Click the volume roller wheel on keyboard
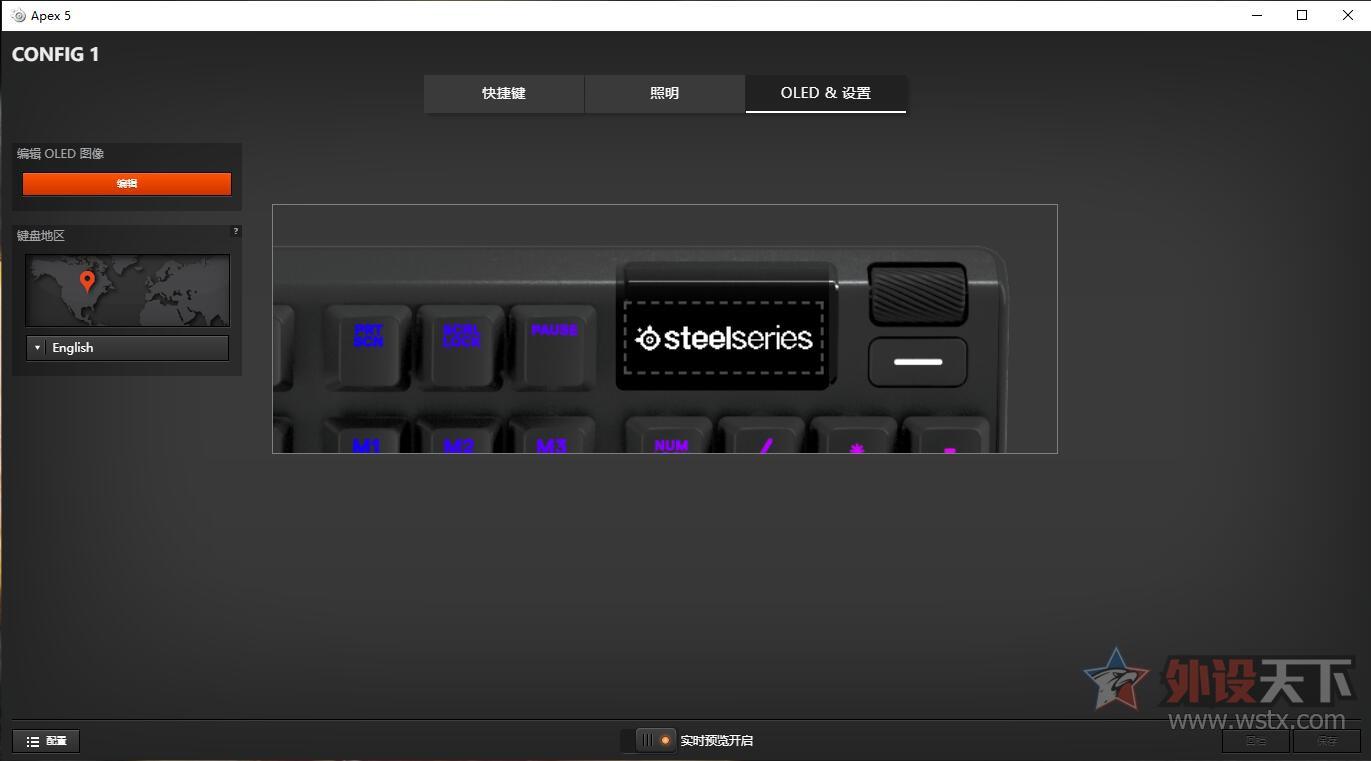 918,294
